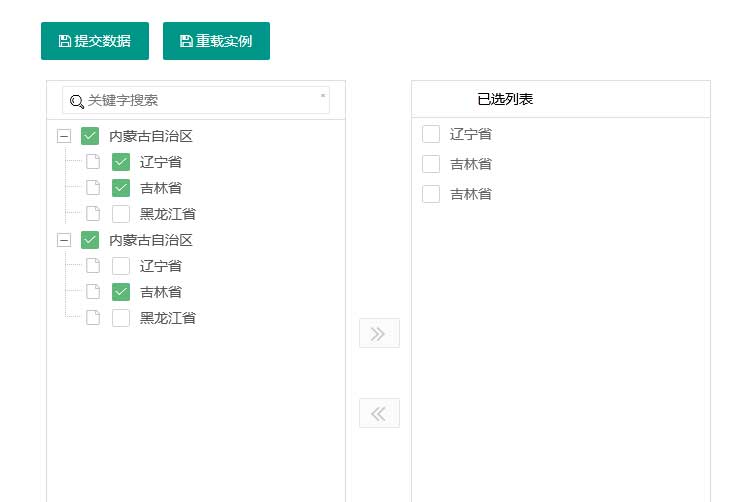Check the unchecked 辽宁省 checkbox in the tree
Image resolution: width=754 pixels, height=502 pixels.
tap(121, 266)
